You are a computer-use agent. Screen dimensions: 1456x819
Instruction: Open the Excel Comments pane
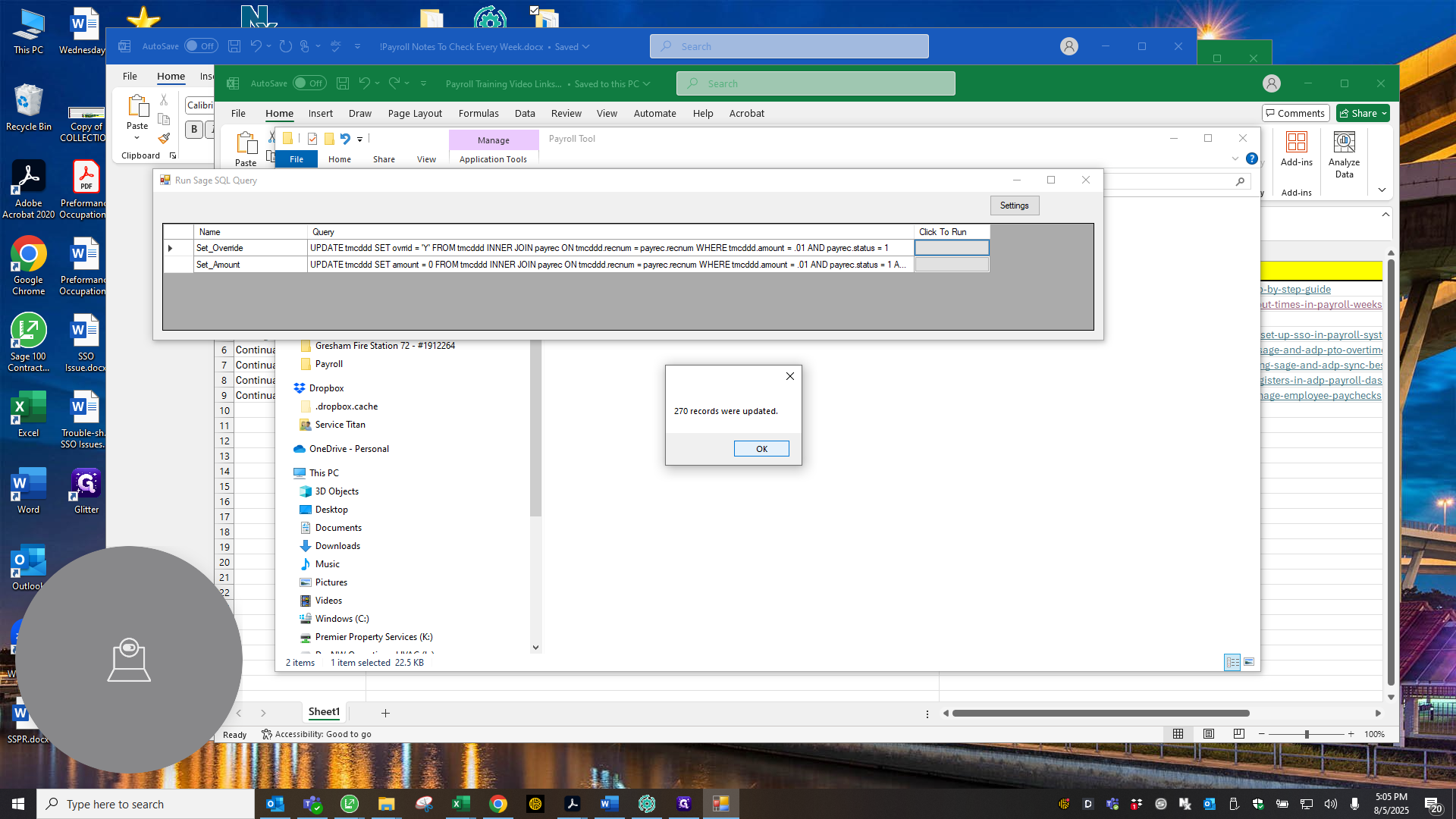(1295, 113)
